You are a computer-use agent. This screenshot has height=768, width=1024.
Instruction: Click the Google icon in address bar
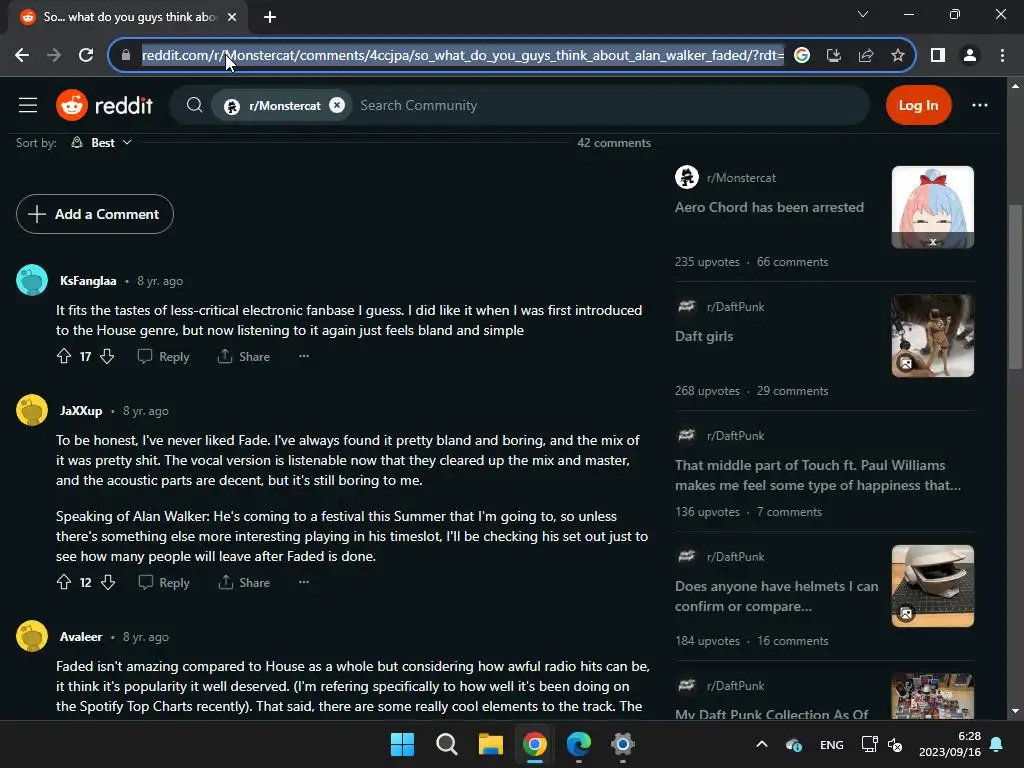pyautogui.click(x=802, y=56)
